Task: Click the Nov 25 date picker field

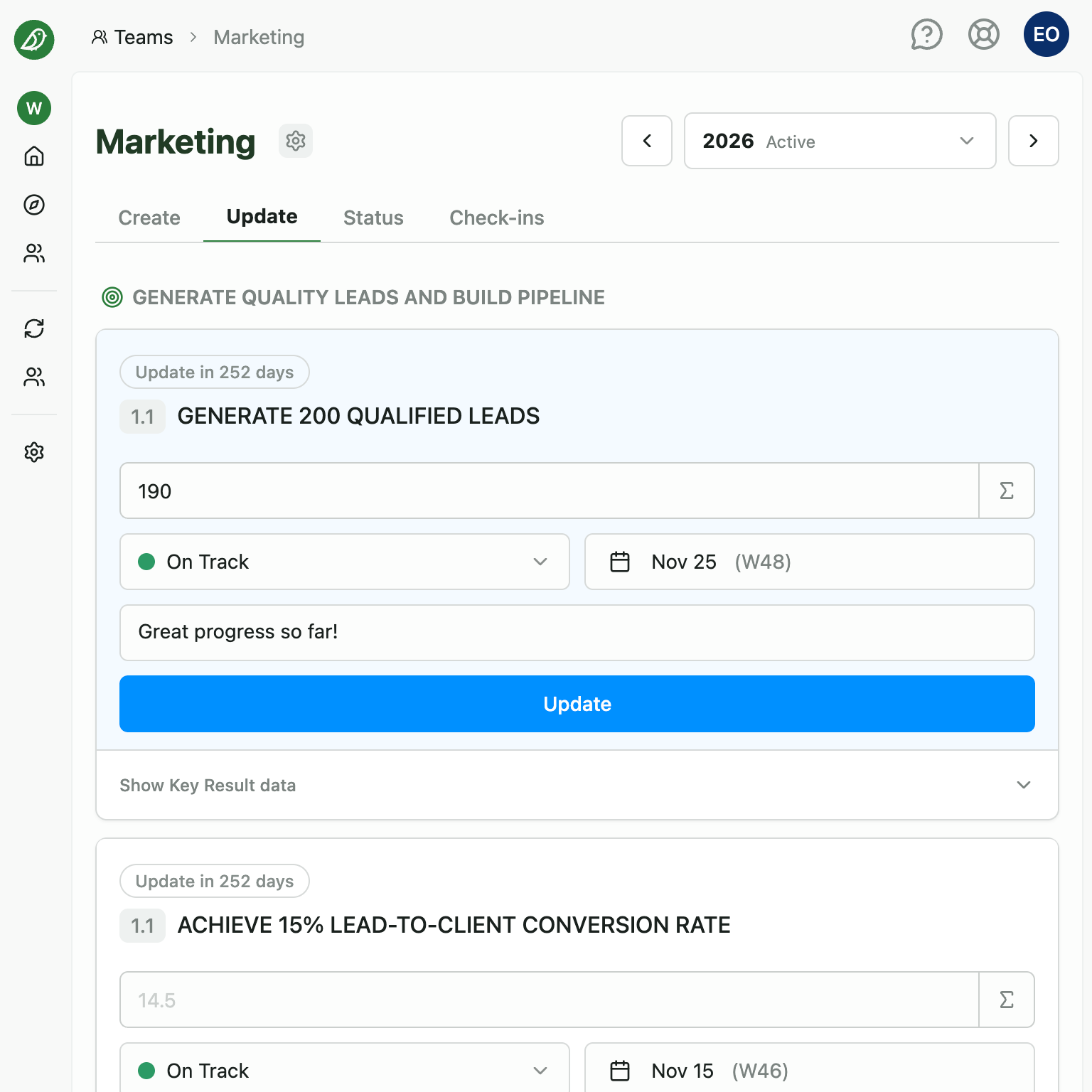Action: click(809, 562)
